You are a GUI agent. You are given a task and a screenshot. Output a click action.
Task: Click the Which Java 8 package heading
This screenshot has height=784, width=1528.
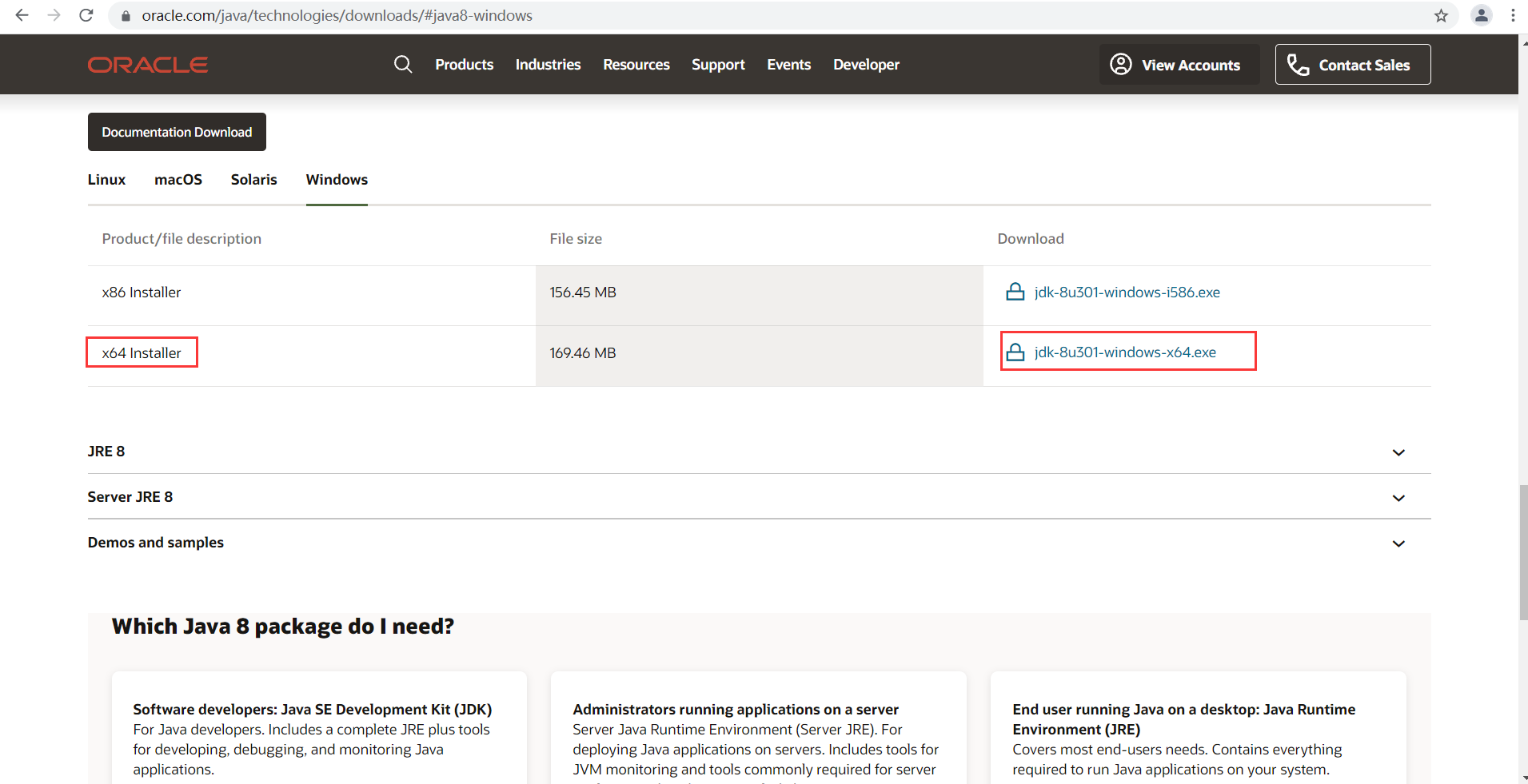click(283, 626)
